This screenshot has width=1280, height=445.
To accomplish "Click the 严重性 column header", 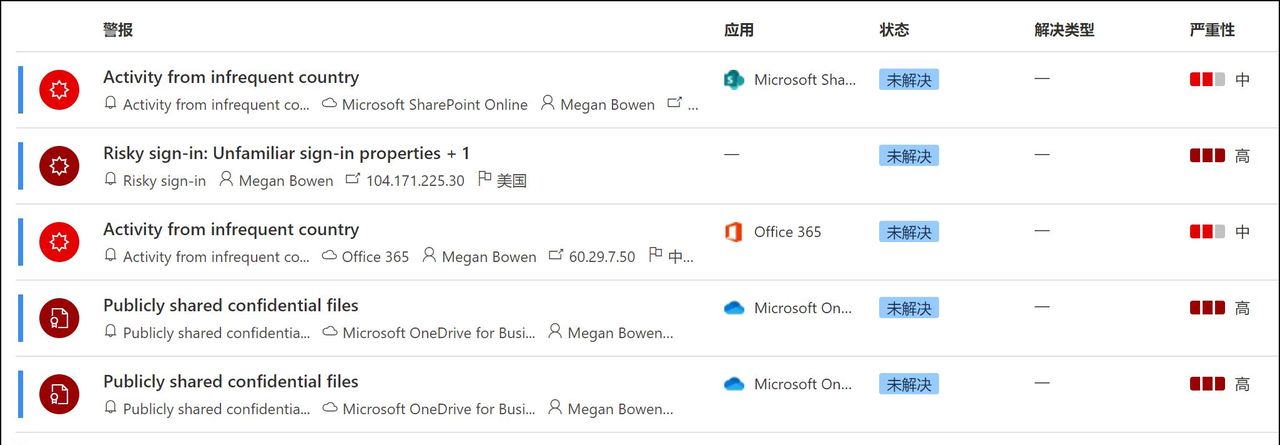I will point(1212,30).
